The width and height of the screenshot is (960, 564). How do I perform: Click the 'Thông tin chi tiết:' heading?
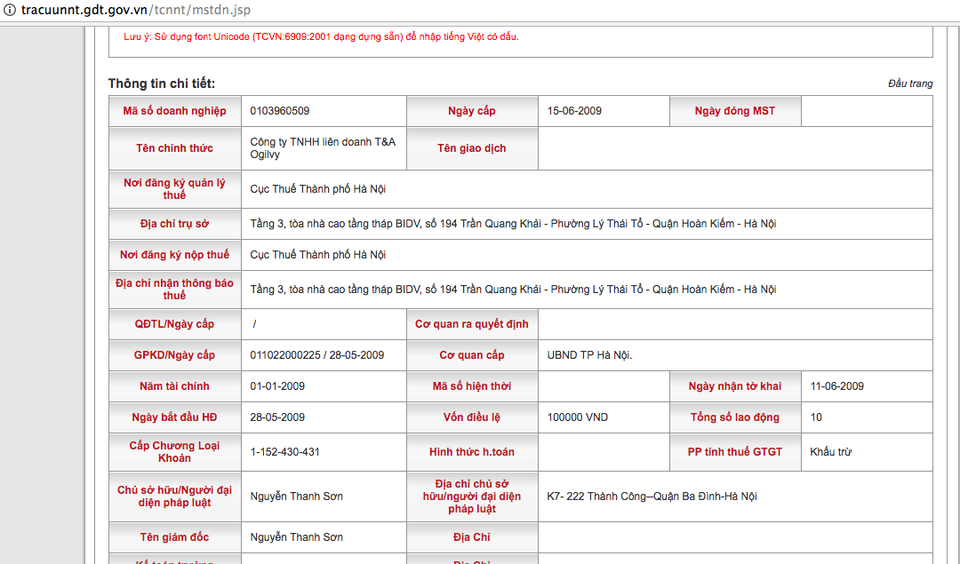161,83
